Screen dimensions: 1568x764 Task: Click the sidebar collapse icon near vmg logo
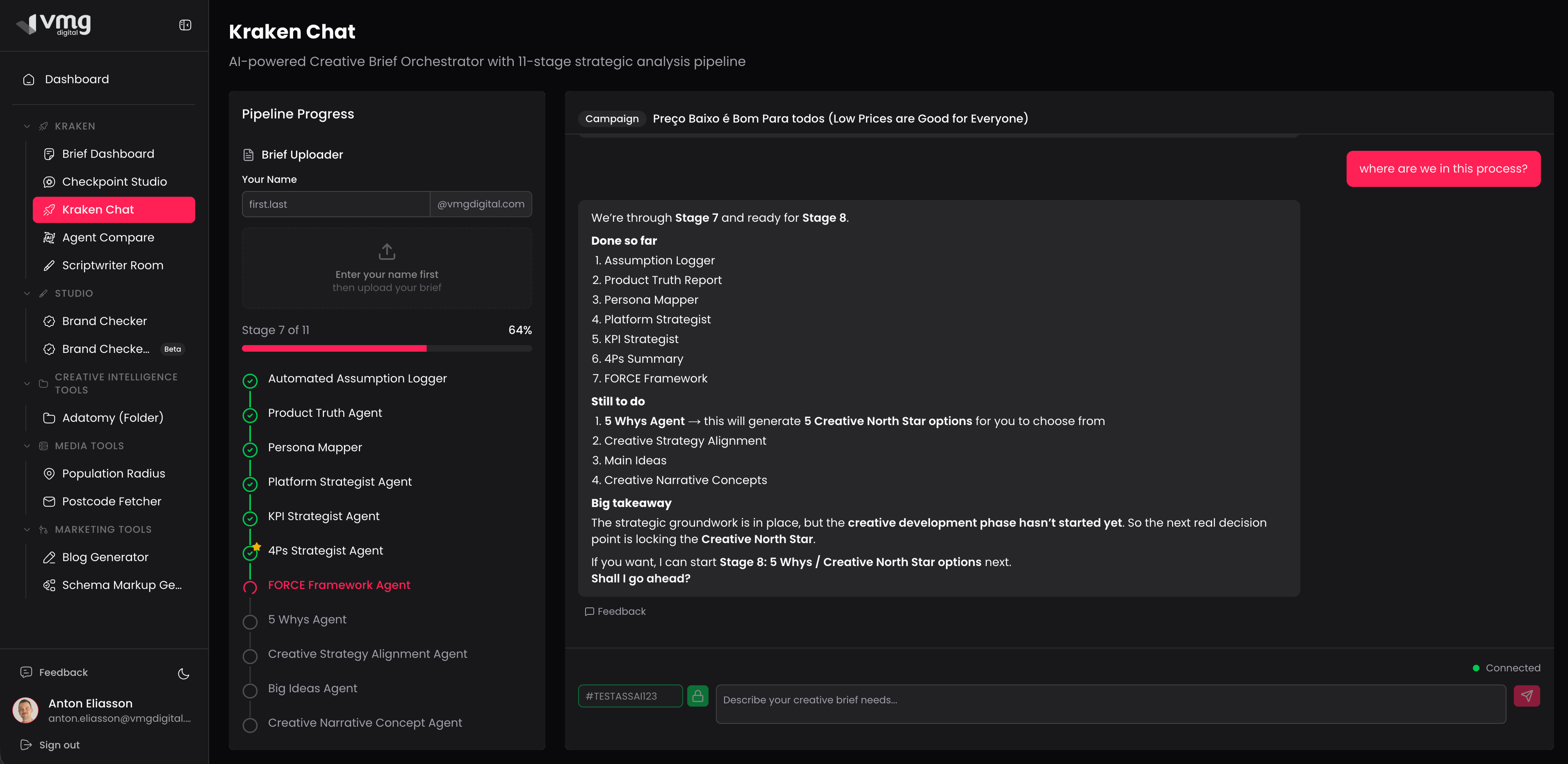click(185, 24)
